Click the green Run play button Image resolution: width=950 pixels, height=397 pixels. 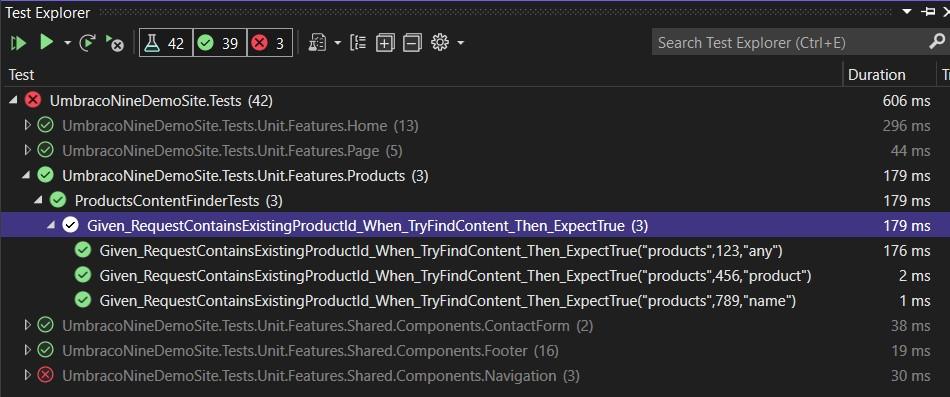tap(46, 42)
